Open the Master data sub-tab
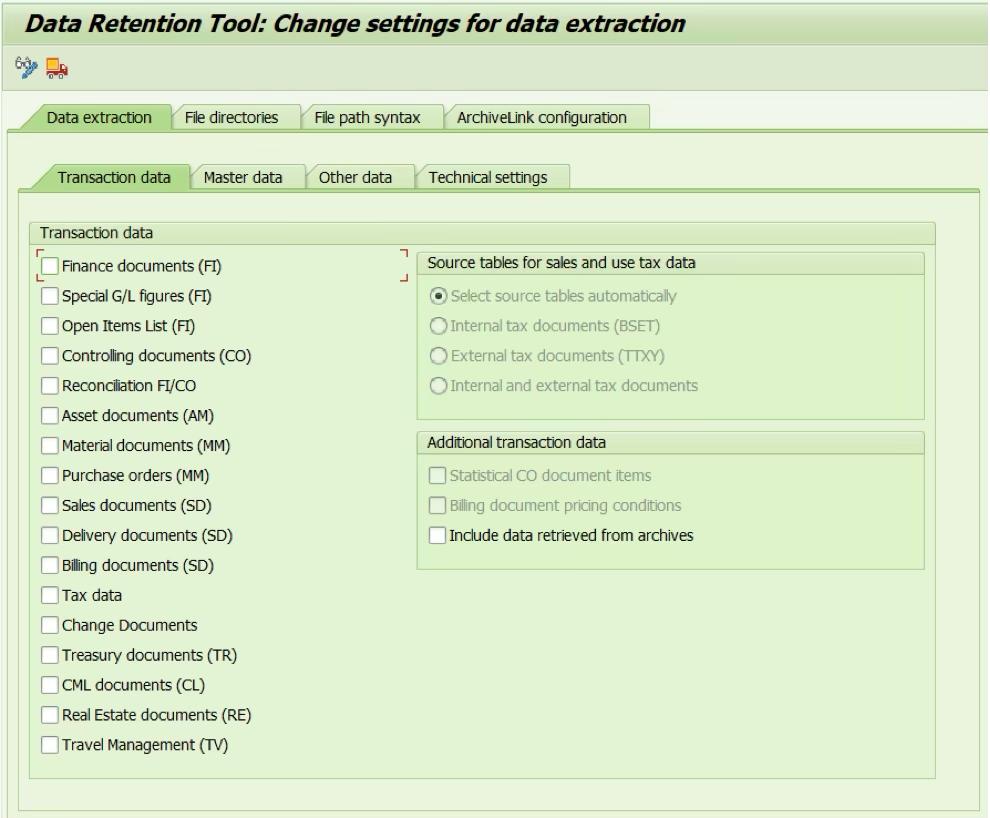Viewport: 990px width, 818px height. pyautogui.click(x=243, y=177)
